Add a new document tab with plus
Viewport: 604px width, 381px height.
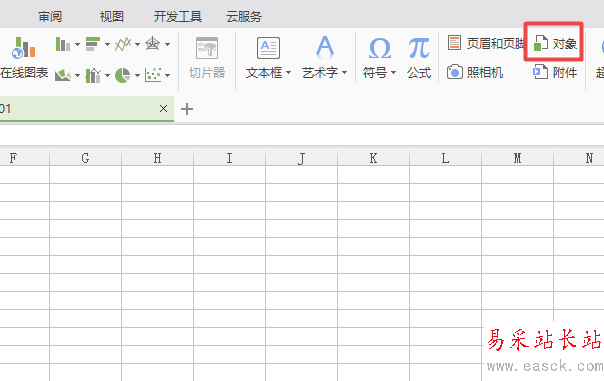tap(187, 109)
